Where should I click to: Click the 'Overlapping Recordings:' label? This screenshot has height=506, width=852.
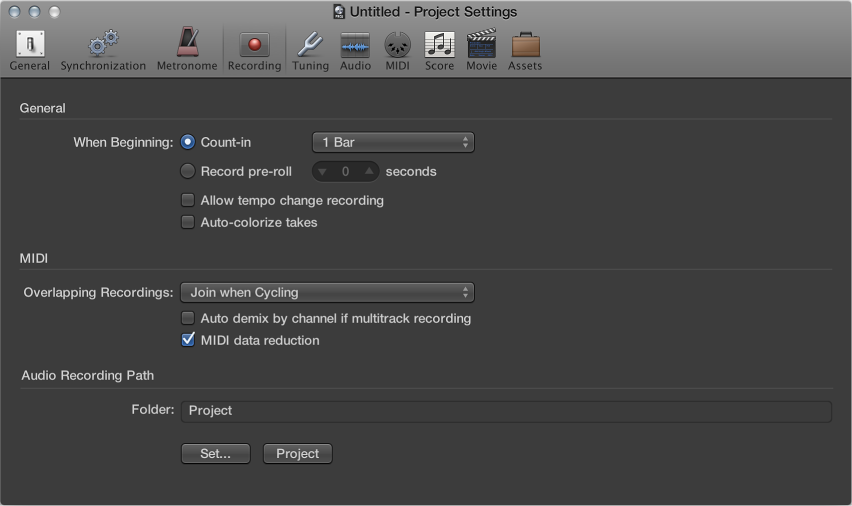coord(98,292)
